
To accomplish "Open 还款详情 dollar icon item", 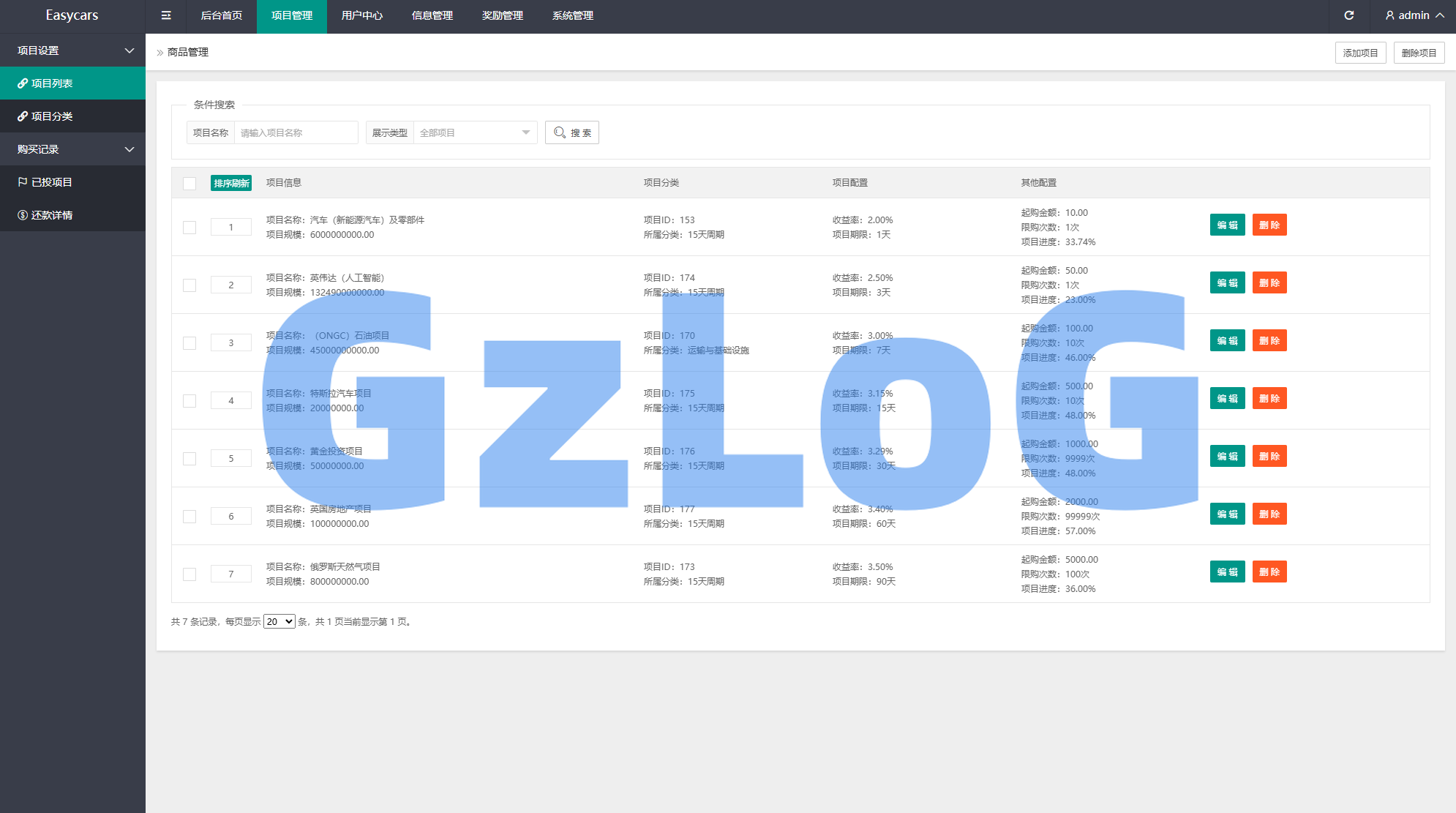I will pos(23,215).
